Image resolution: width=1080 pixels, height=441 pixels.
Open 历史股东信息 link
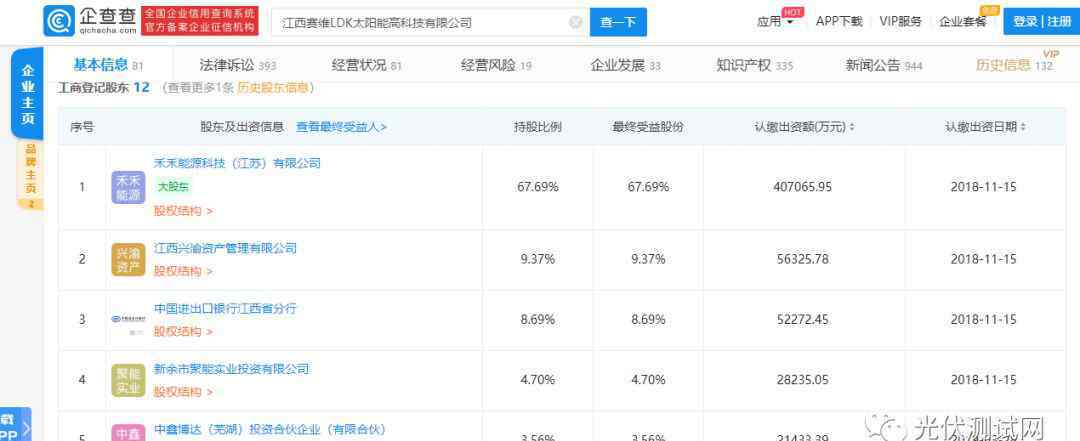[x=273, y=88]
